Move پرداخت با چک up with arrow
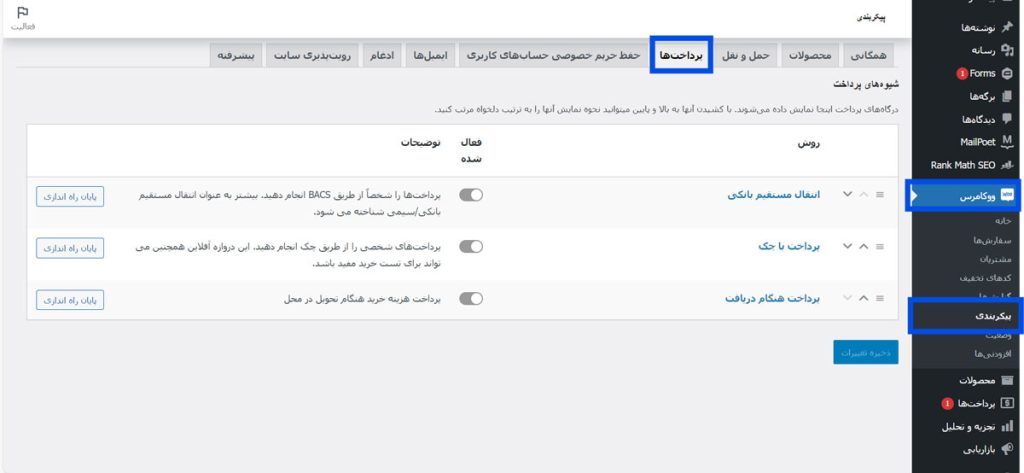The width and height of the screenshot is (1024, 473). (863, 246)
